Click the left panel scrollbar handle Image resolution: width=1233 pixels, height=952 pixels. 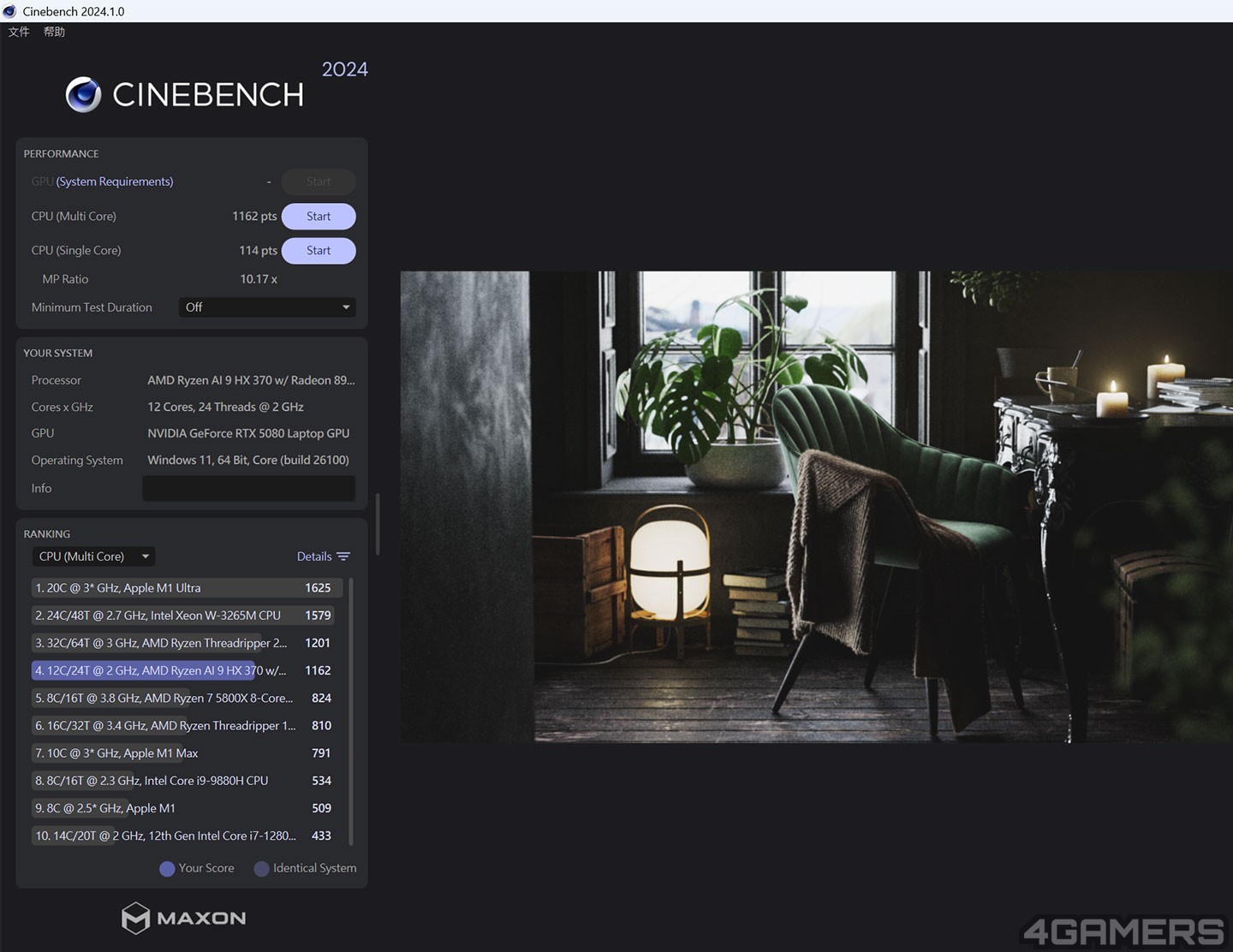pos(378,523)
